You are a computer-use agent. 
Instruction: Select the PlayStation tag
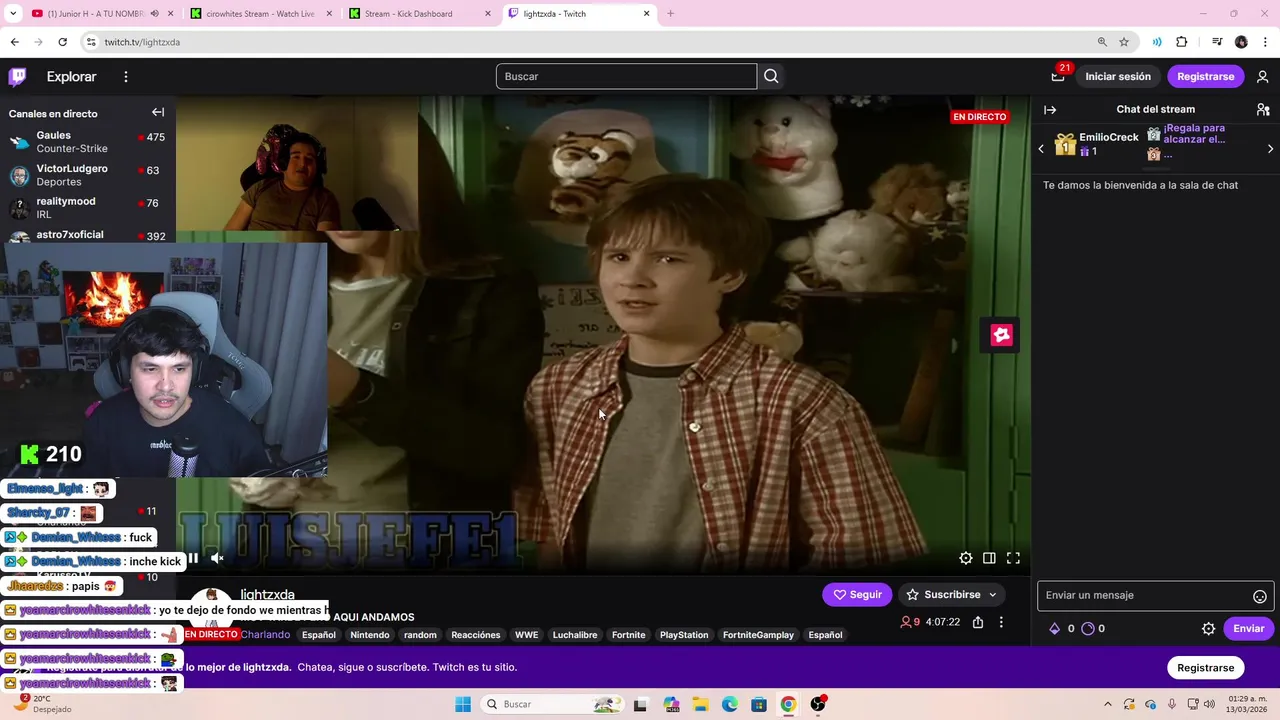click(x=684, y=635)
